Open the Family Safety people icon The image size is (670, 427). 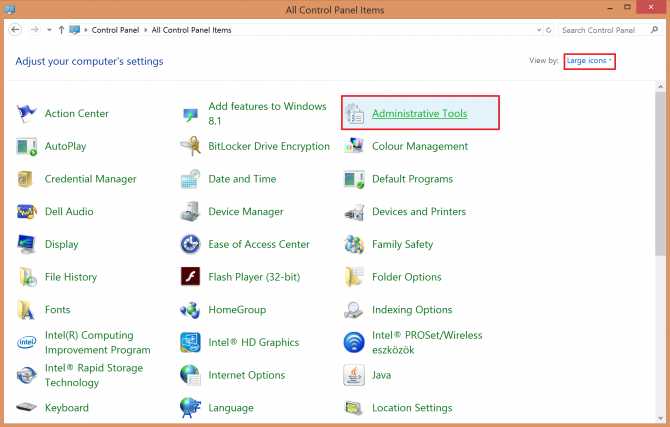click(x=354, y=244)
